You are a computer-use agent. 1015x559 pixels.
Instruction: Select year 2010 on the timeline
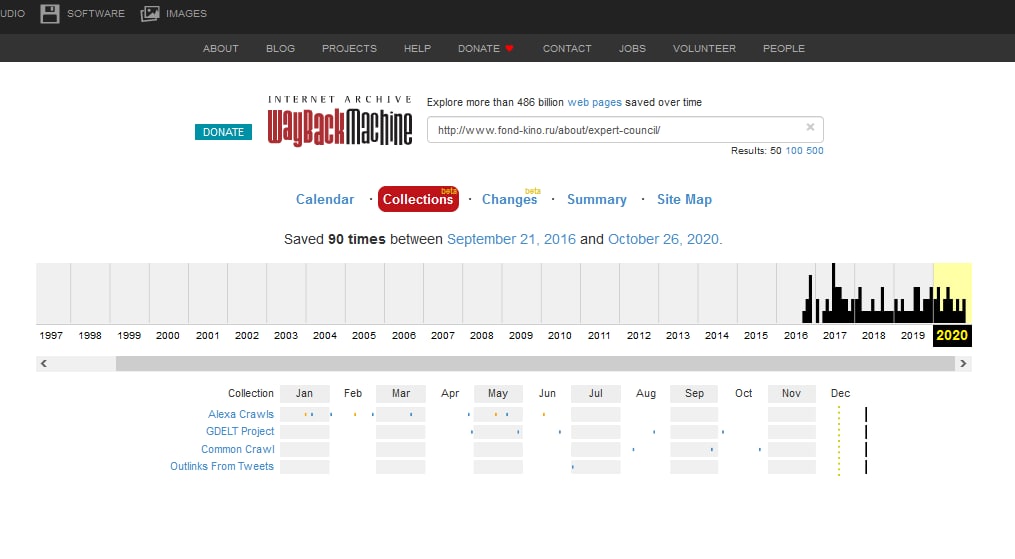(559, 336)
